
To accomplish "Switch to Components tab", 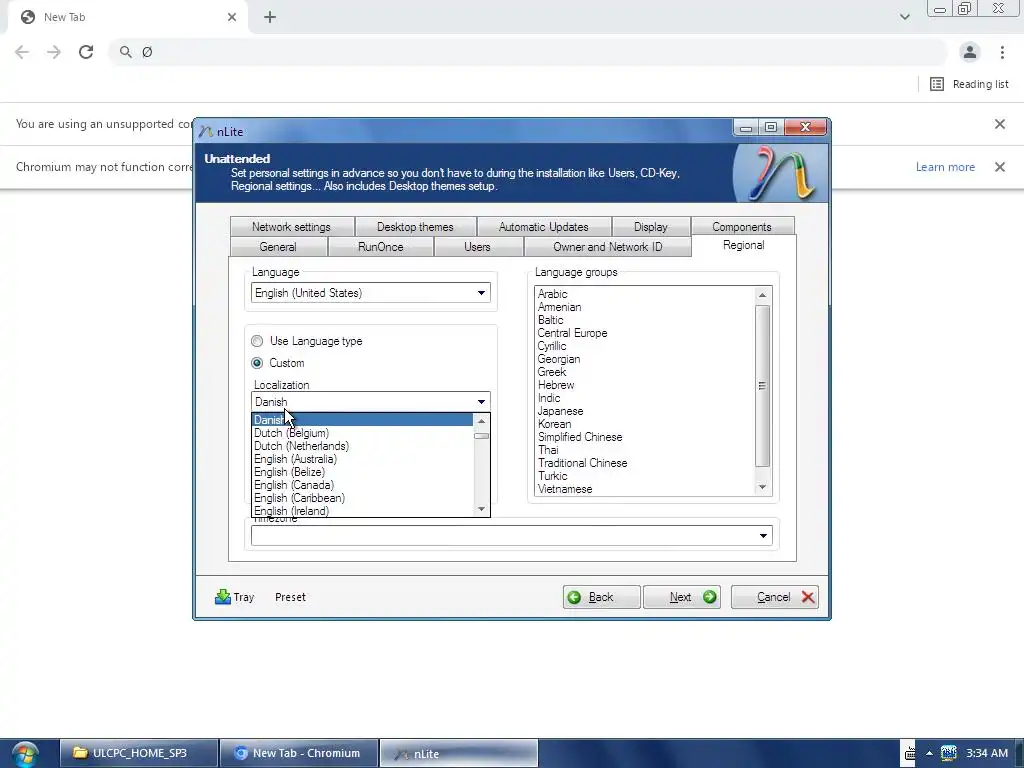I will coord(742,227).
